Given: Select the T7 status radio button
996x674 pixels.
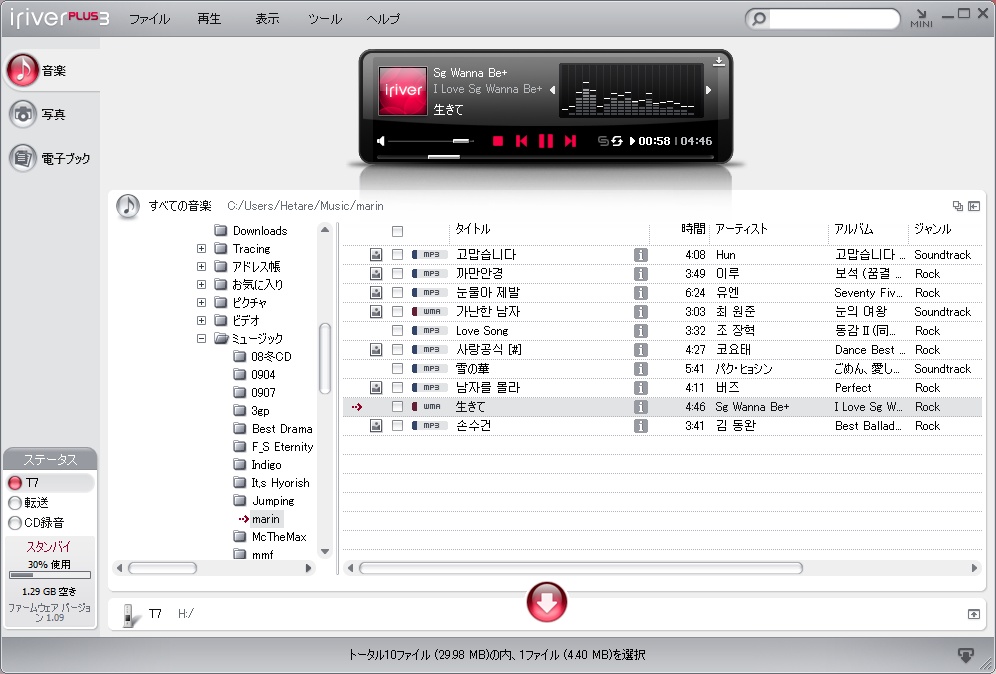Looking at the screenshot, I should point(15,483).
